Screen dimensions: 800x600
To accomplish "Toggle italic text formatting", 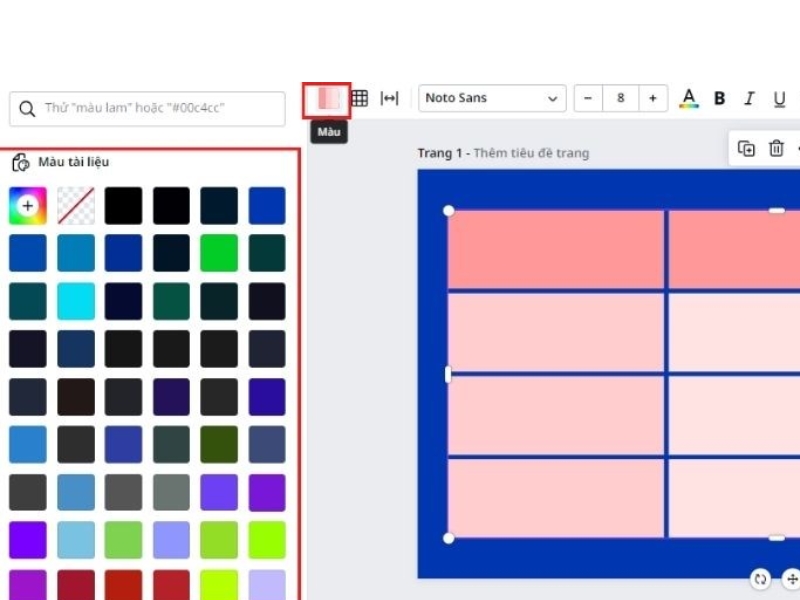I will pyautogui.click(x=749, y=98).
